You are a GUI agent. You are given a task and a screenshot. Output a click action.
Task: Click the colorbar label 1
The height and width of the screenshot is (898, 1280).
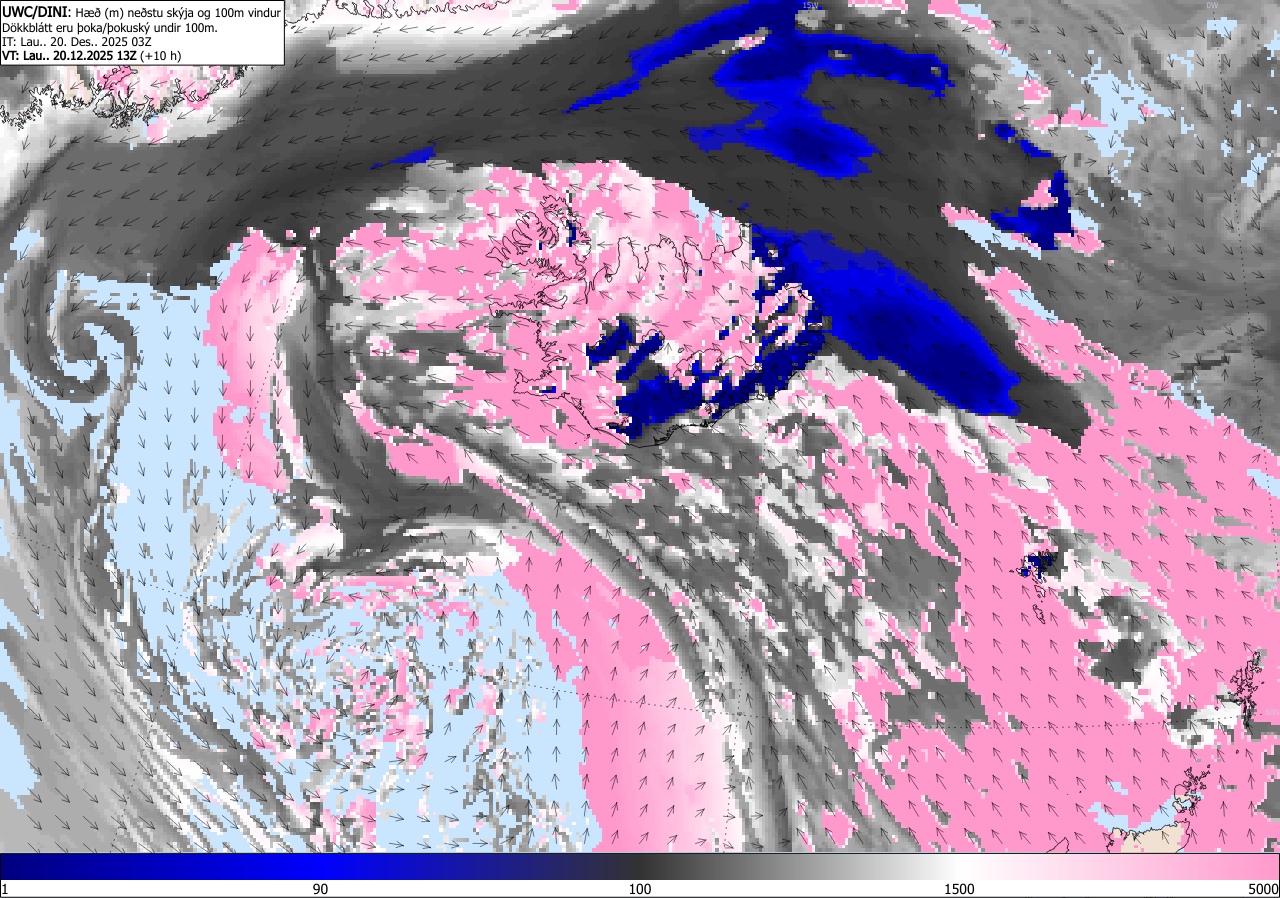point(5,889)
